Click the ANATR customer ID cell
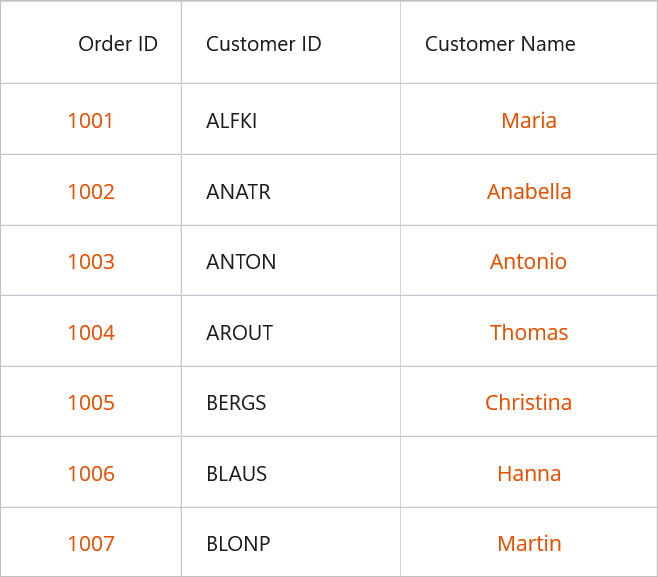This screenshot has width=658, height=577. pos(238,192)
